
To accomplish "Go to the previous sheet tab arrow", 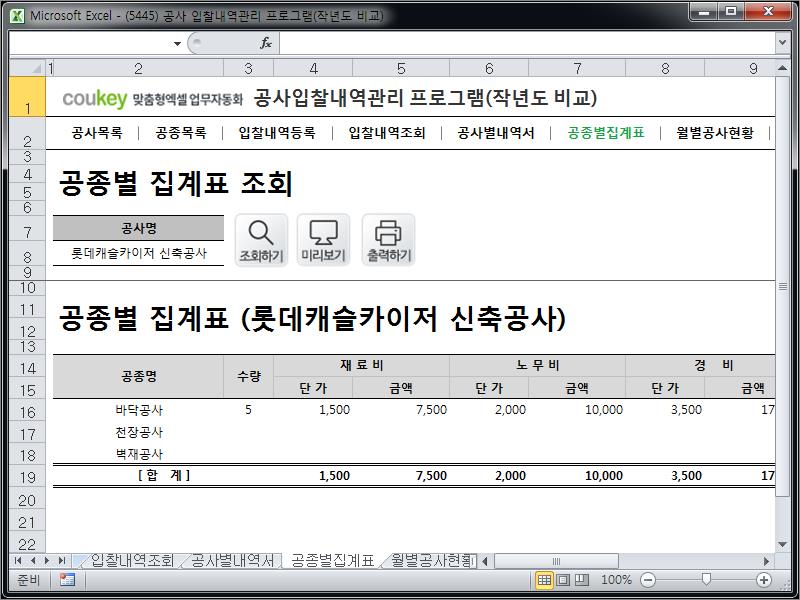I will point(33,561).
